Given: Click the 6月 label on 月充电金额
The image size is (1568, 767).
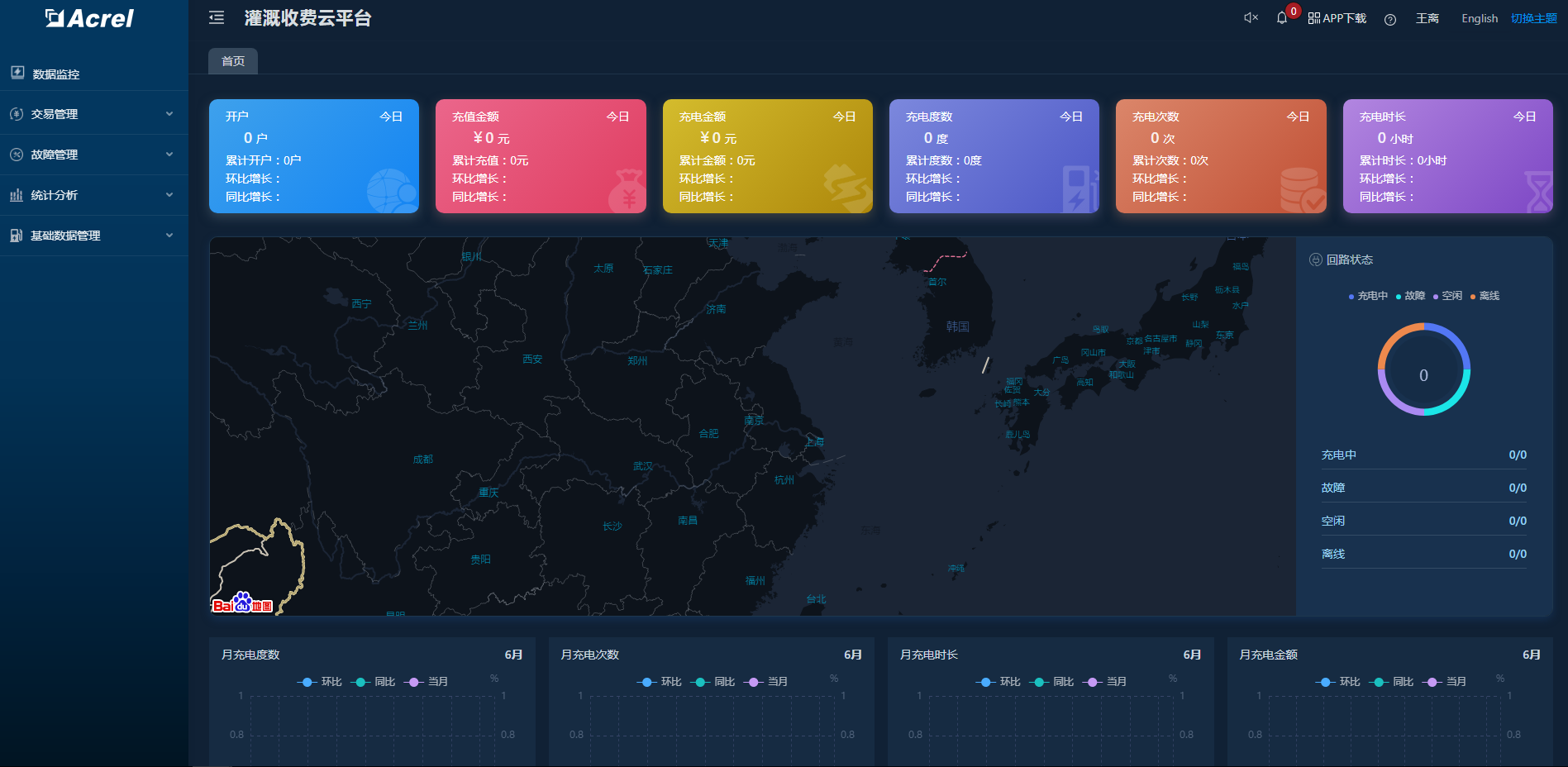Looking at the screenshot, I should [x=1532, y=655].
